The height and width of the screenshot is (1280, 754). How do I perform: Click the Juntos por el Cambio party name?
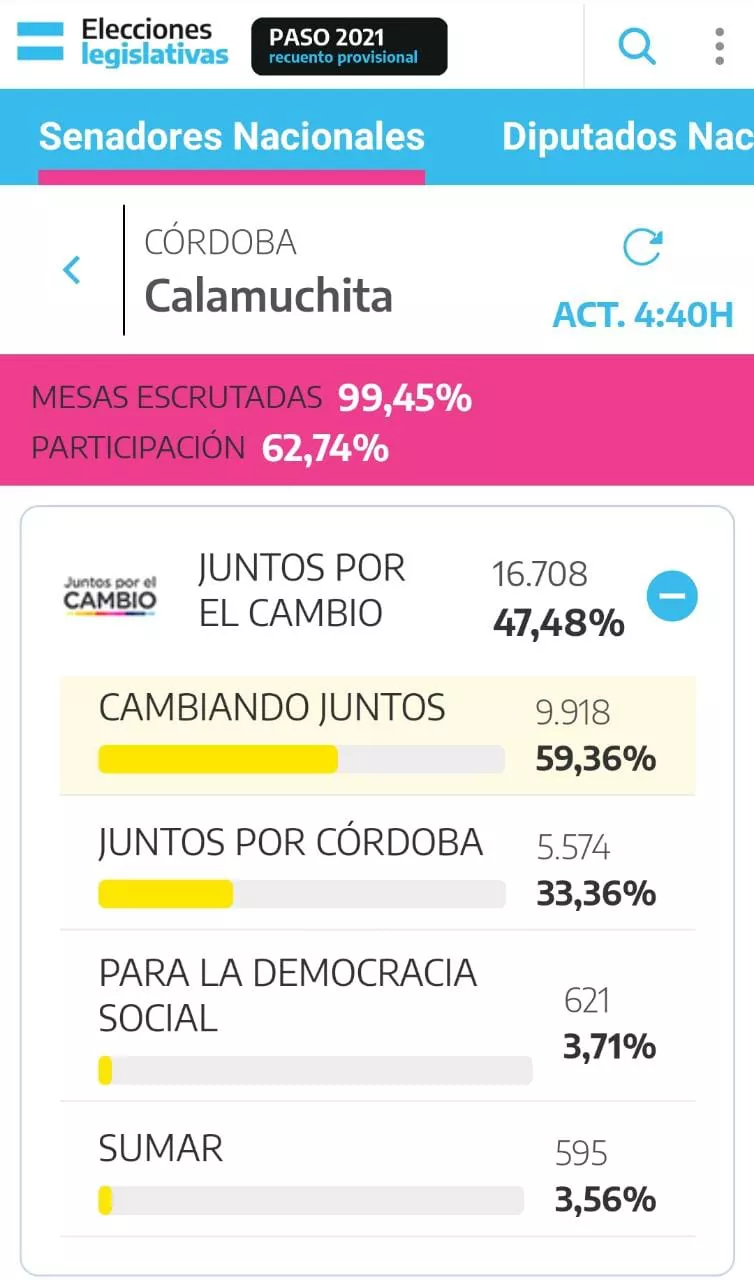pos(301,590)
